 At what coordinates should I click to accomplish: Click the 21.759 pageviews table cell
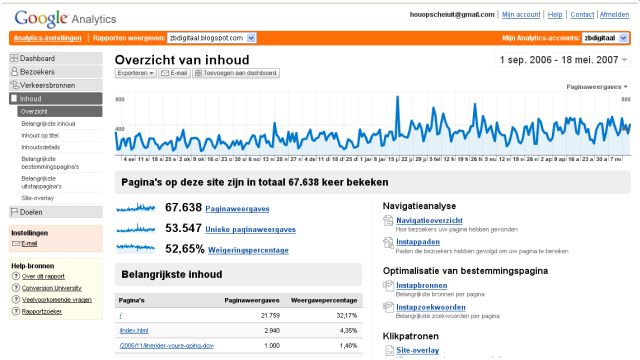(271, 316)
